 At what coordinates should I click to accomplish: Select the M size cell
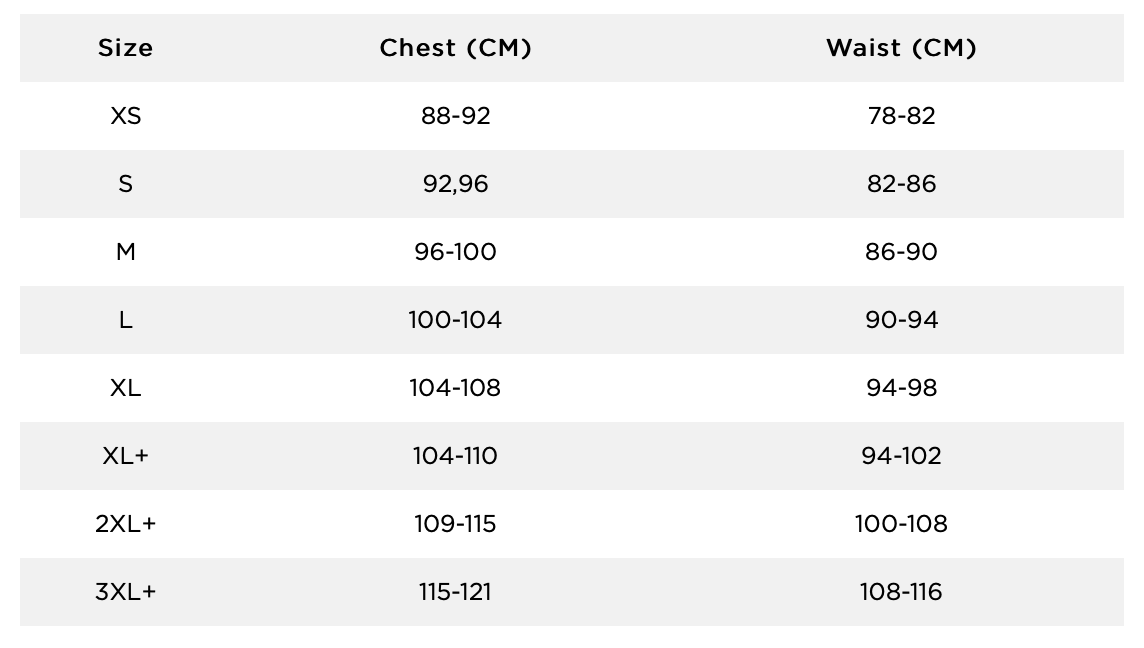[x=125, y=252]
